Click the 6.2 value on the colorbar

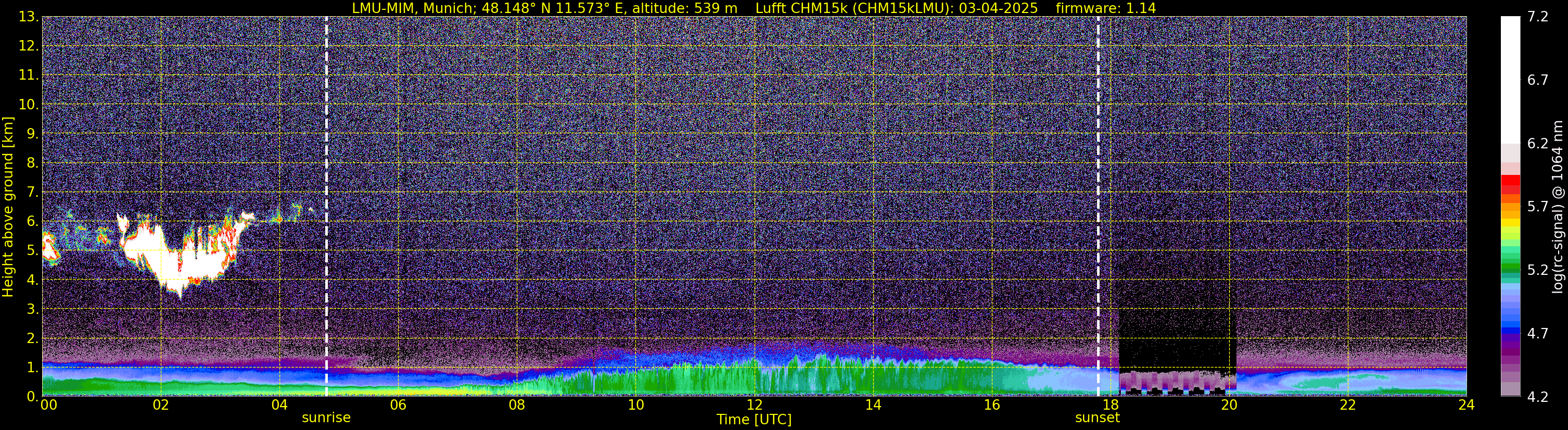[1538, 143]
